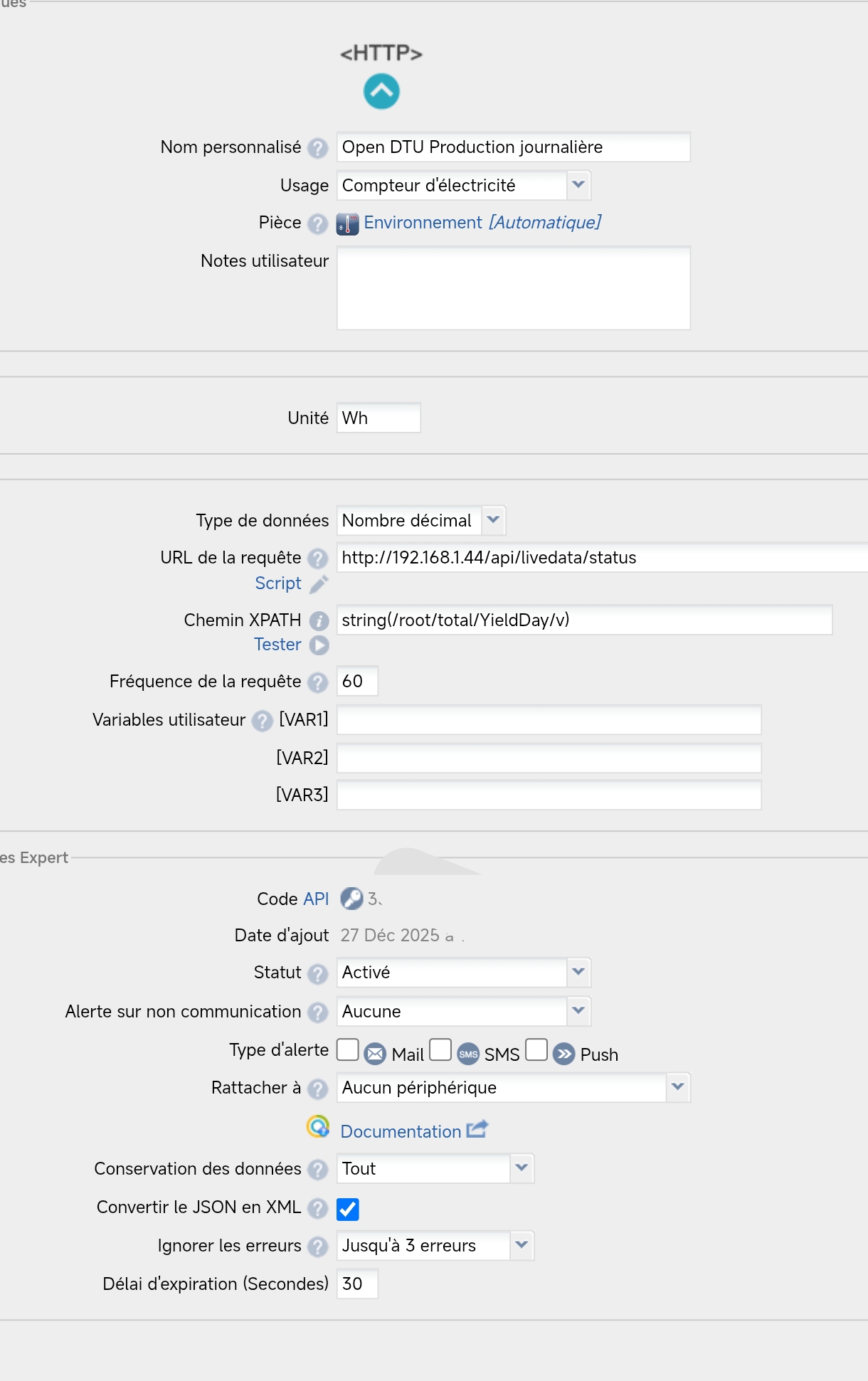This screenshot has height=1381, width=868.
Task: Click the URL de la requête field
Action: [602, 558]
